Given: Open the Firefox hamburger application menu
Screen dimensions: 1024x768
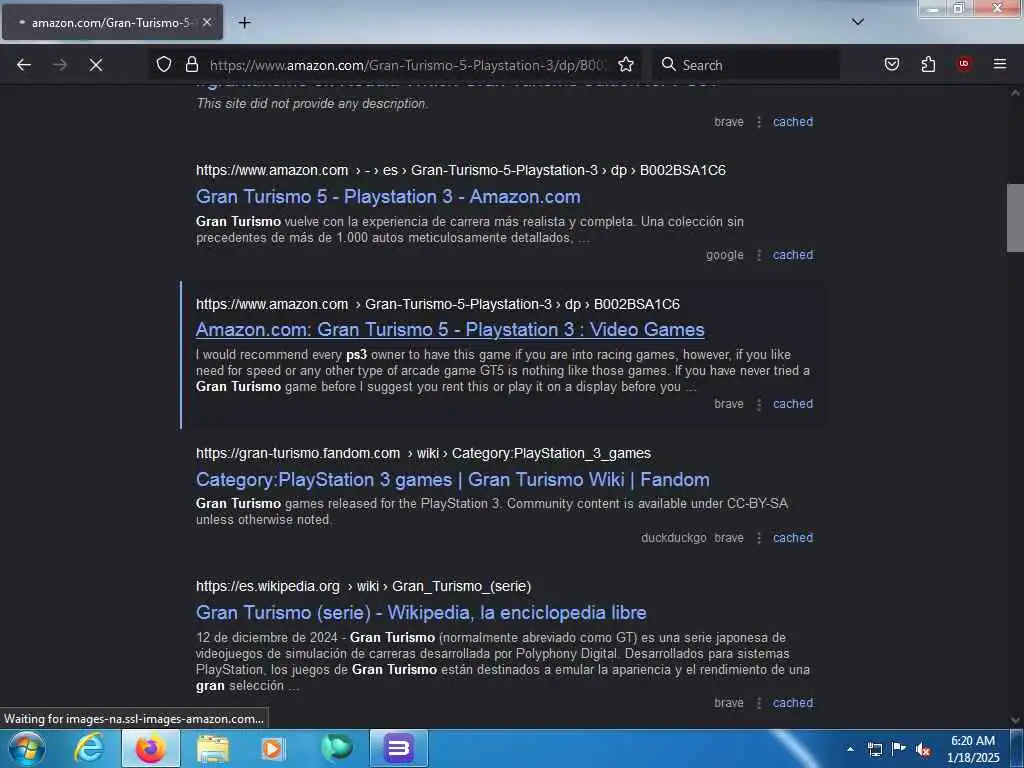Looking at the screenshot, I should pos(1000,64).
